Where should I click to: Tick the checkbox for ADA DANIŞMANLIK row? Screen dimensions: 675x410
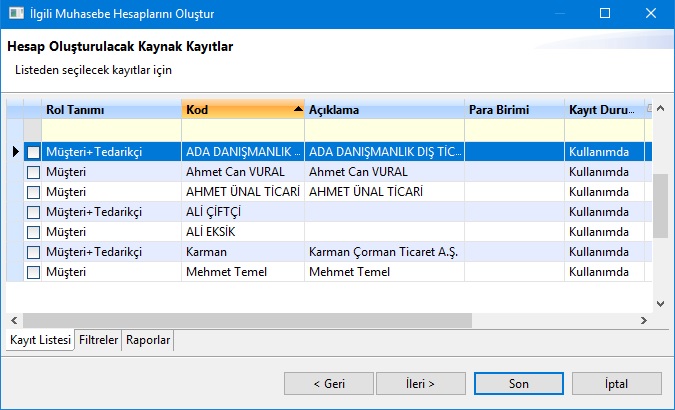(x=34, y=152)
